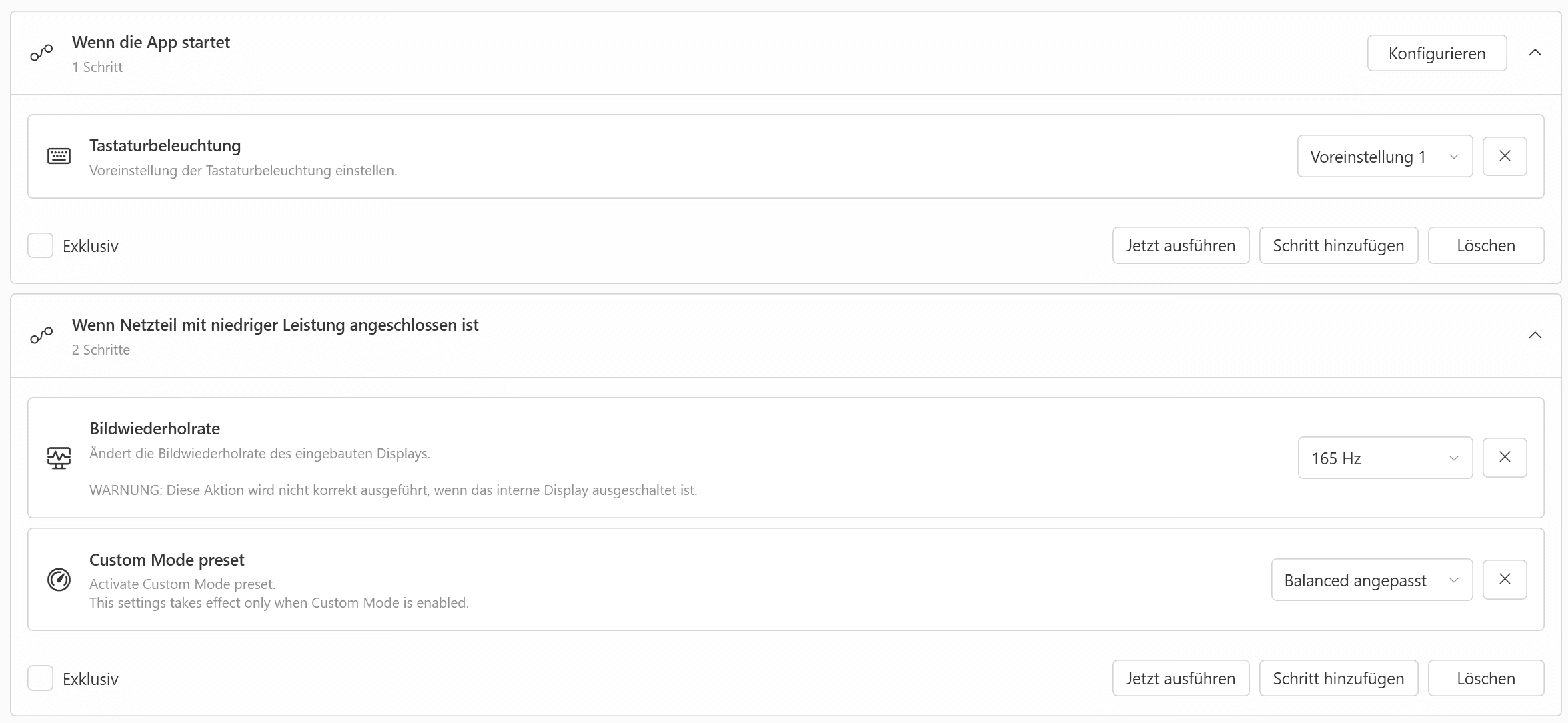Click the automation icon next to Wenn die App startet
1568x723 pixels.
pos(41,53)
